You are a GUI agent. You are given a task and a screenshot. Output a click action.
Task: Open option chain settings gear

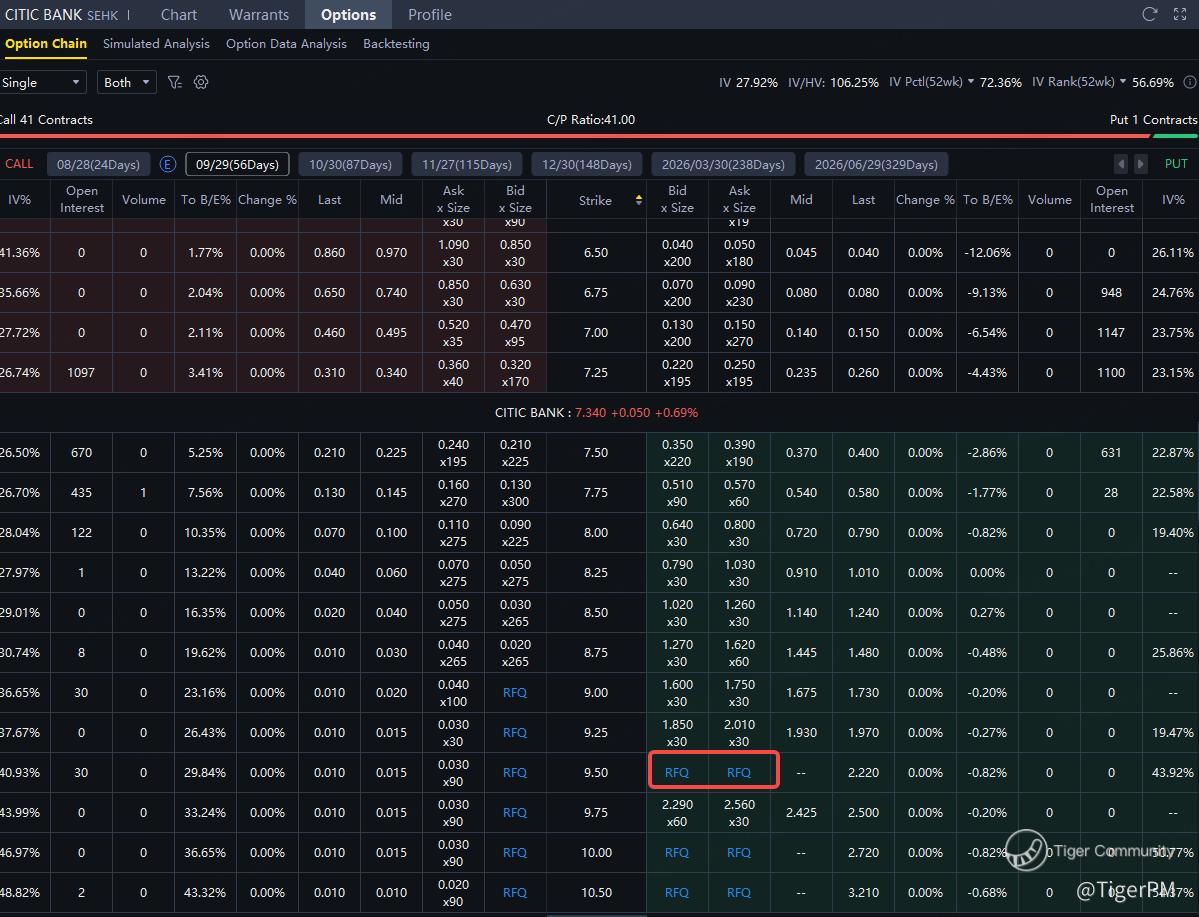click(x=201, y=82)
